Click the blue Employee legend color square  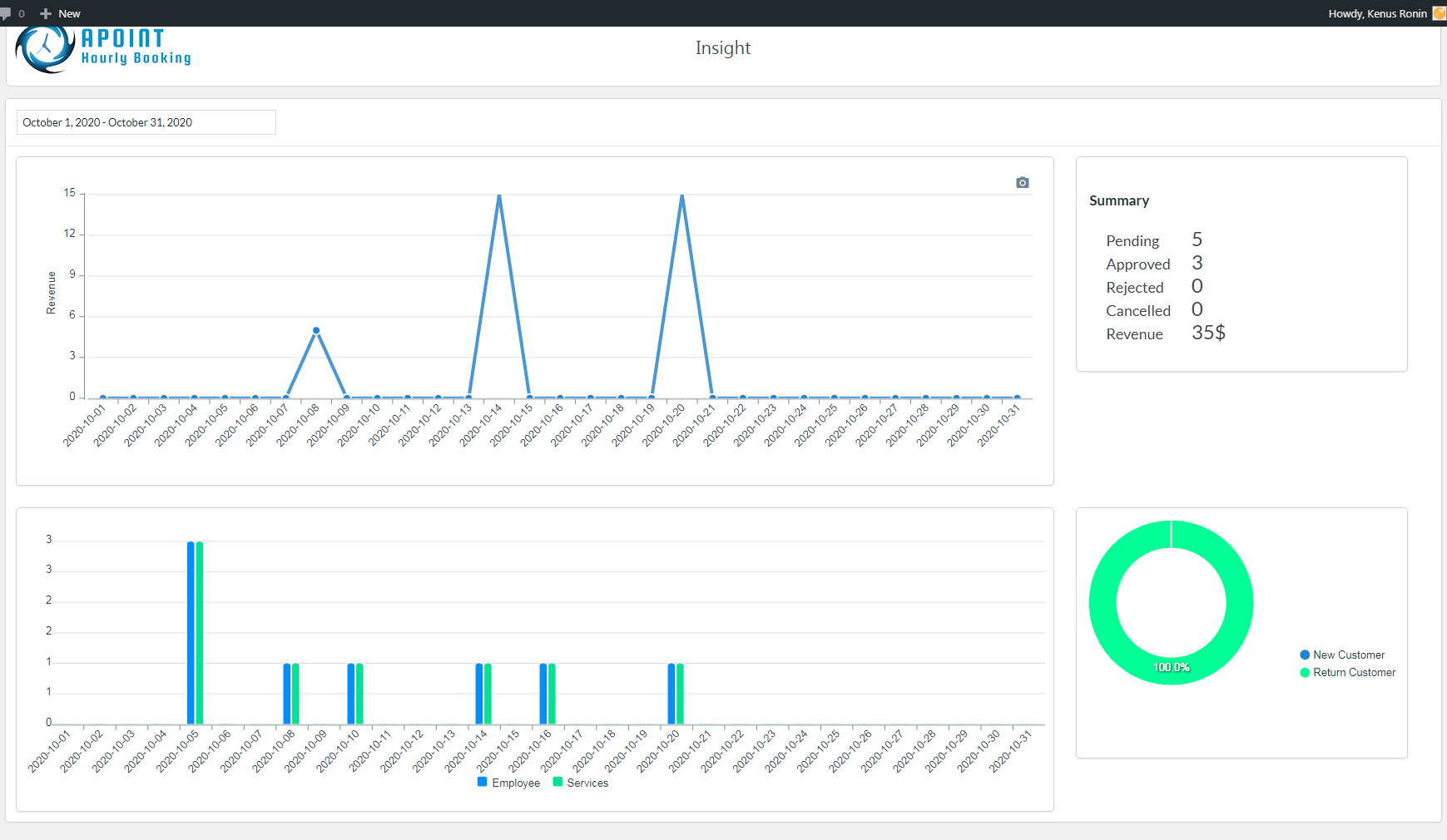[x=483, y=782]
